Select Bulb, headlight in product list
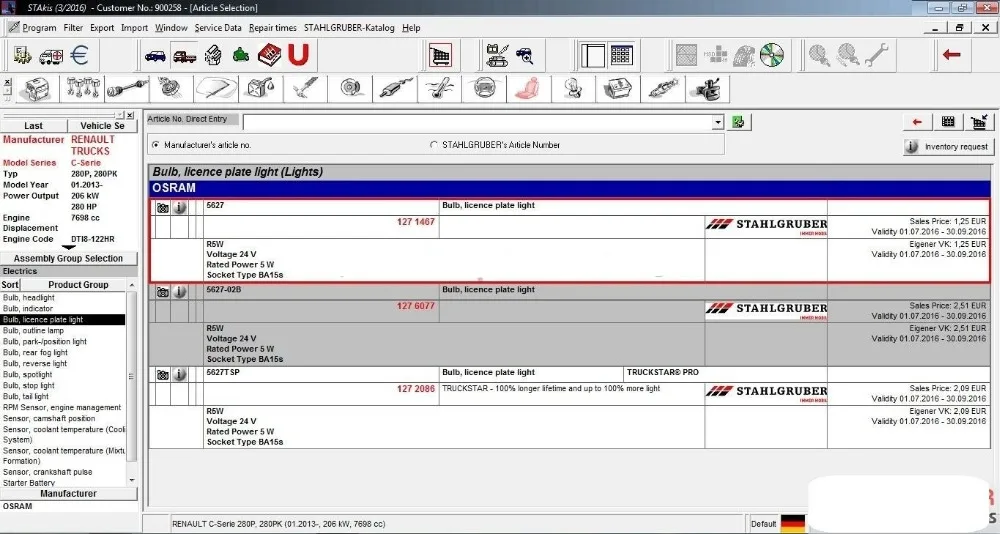This screenshot has width=1000, height=534. coord(29,298)
